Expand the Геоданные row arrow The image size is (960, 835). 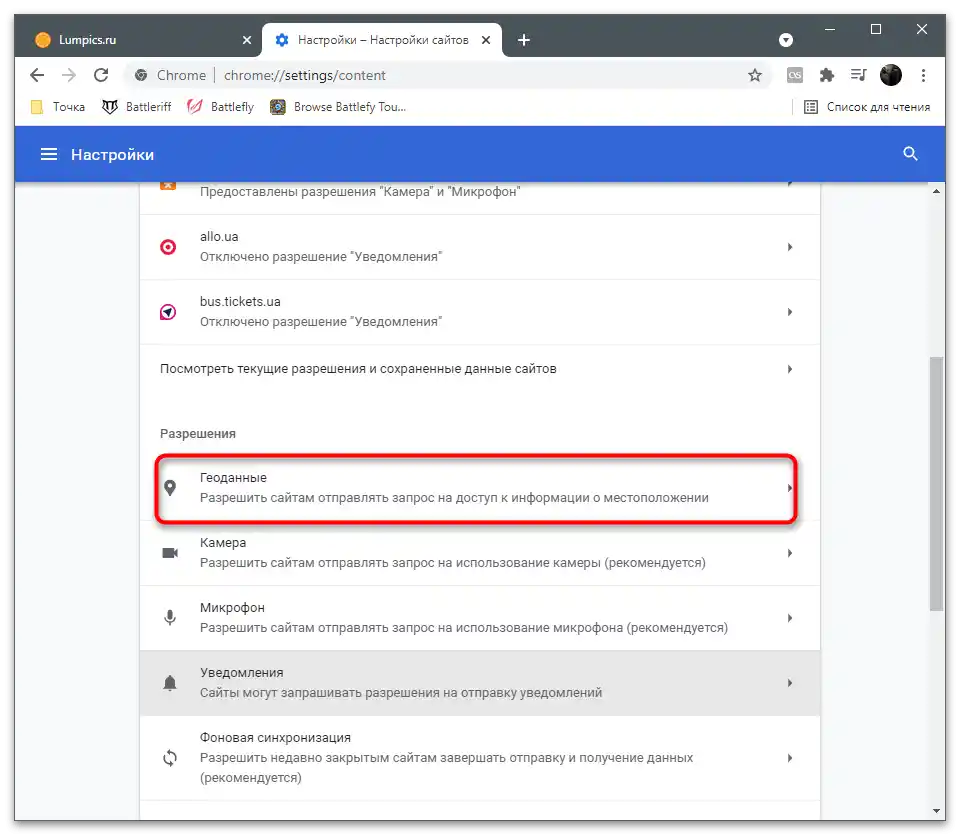[x=790, y=488]
